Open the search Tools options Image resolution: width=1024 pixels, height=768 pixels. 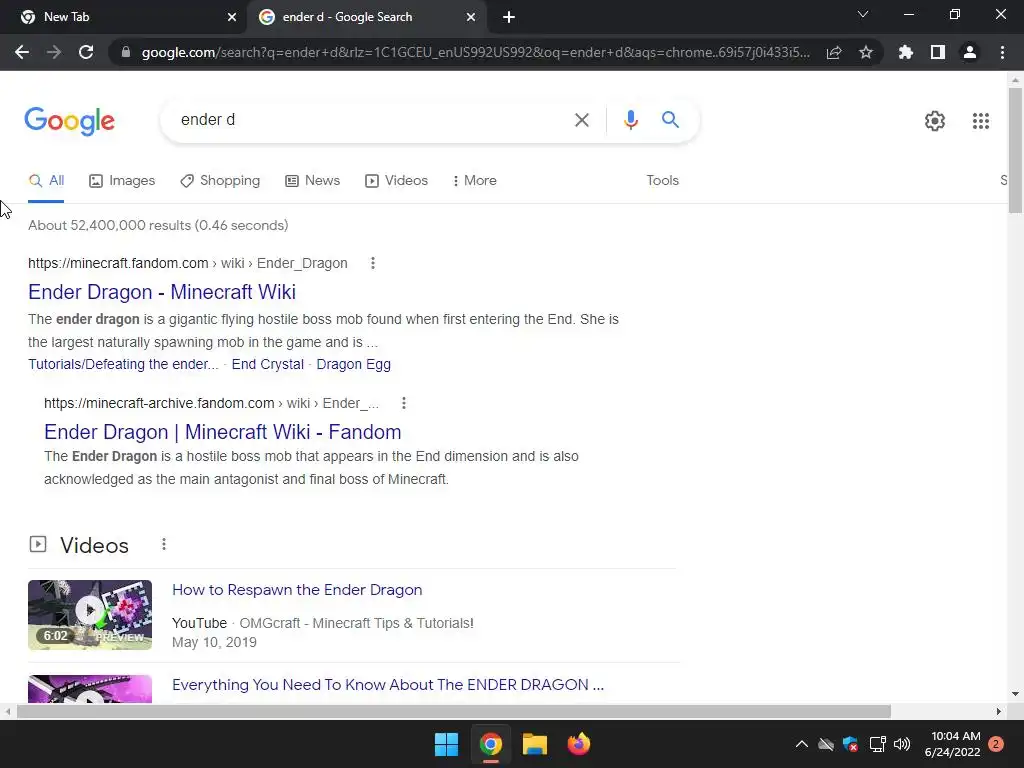pos(662,181)
